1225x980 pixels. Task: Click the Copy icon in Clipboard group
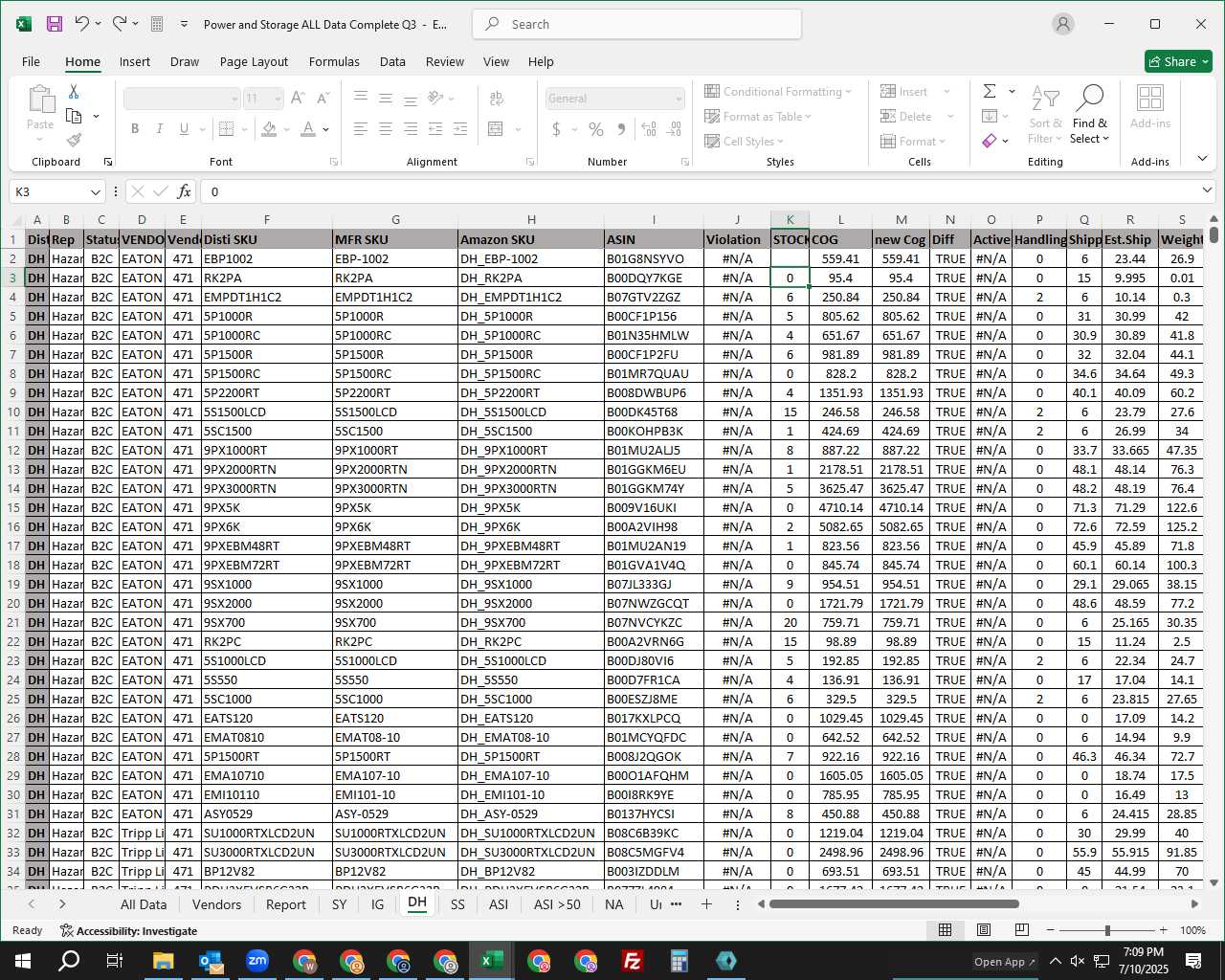[74, 116]
